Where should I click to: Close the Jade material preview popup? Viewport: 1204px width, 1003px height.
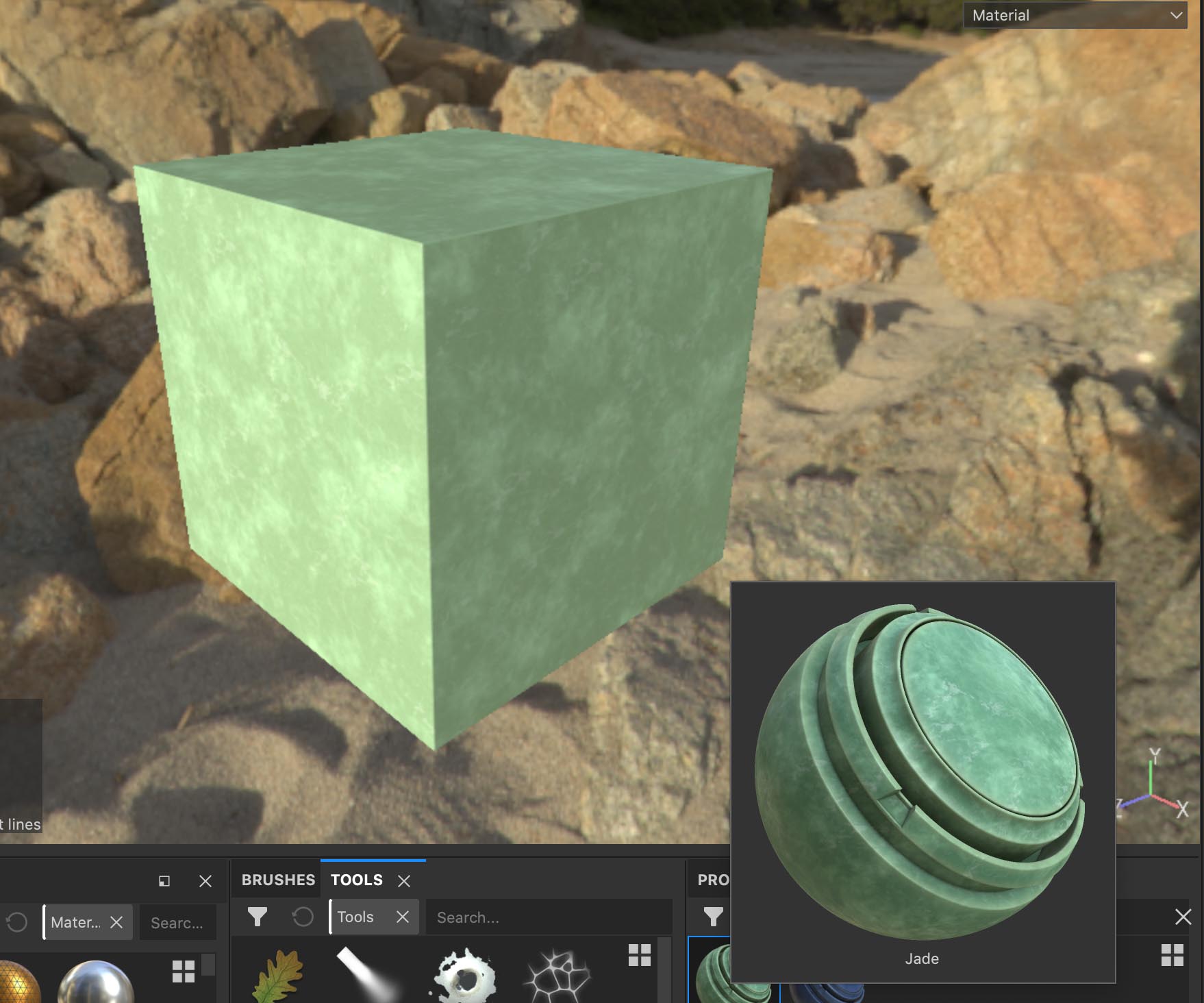tap(1183, 916)
